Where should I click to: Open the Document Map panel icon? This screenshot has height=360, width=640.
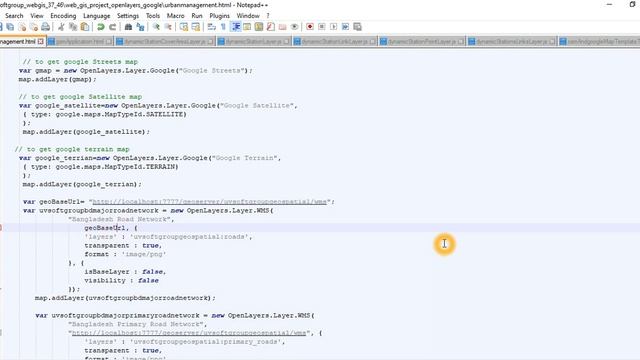(259, 27)
